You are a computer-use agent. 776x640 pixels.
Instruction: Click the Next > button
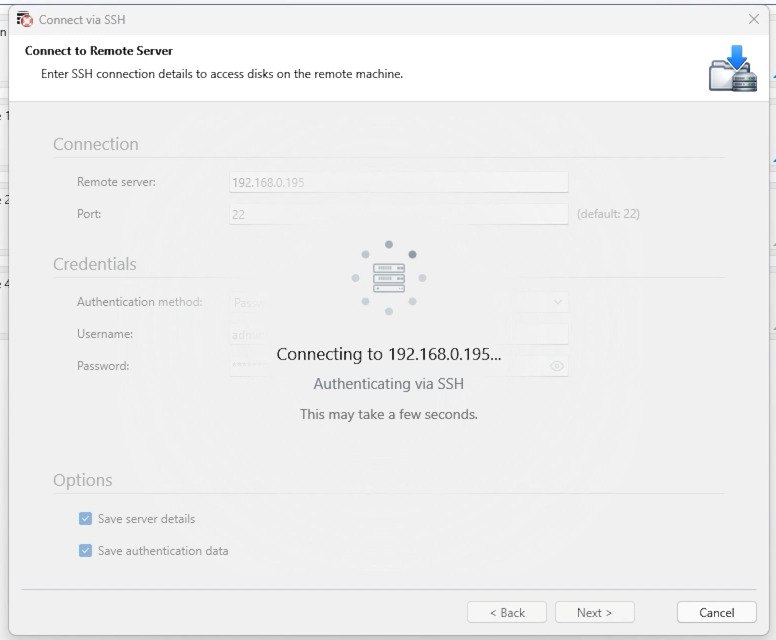594,612
